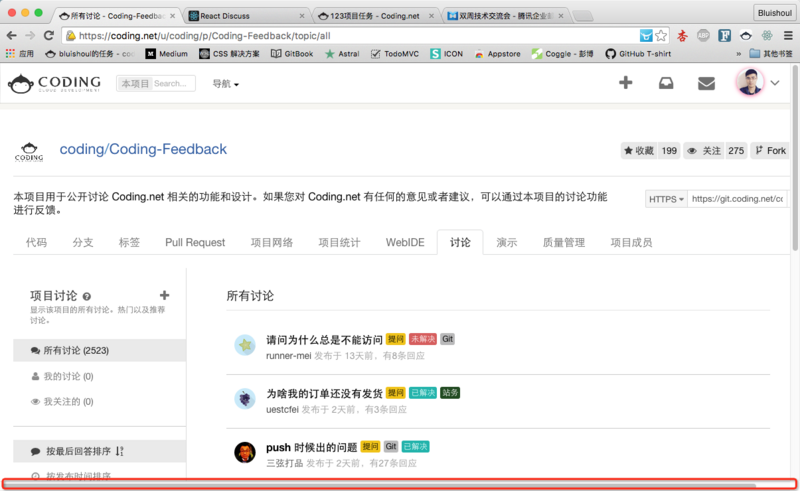Focus the 本项目 search field

pyautogui.click(x=156, y=84)
